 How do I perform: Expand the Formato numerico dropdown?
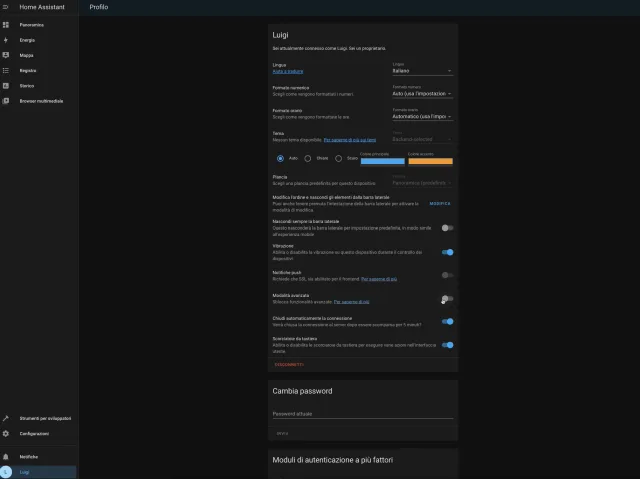(x=422, y=94)
